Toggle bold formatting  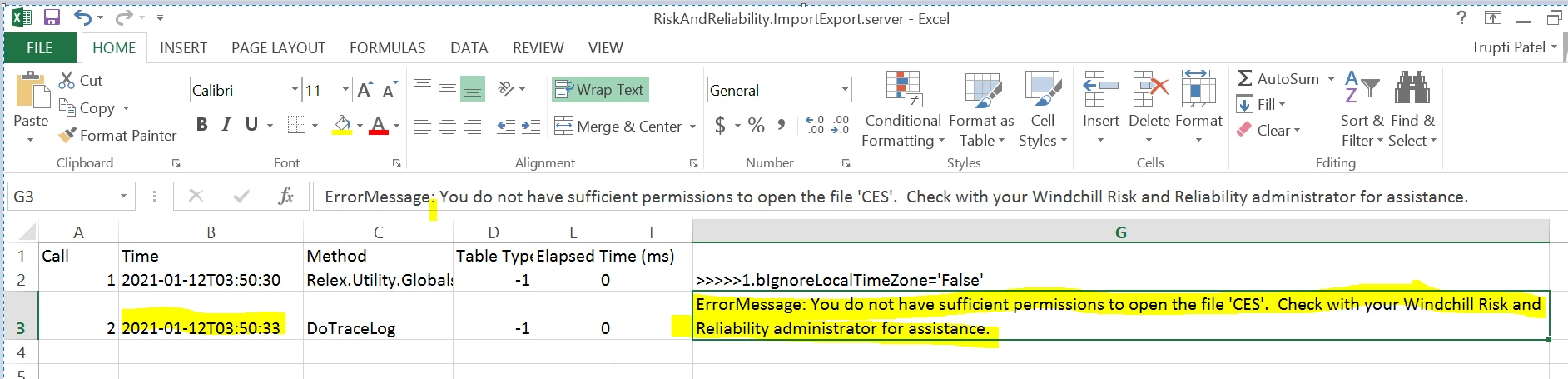tap(201, 125)
